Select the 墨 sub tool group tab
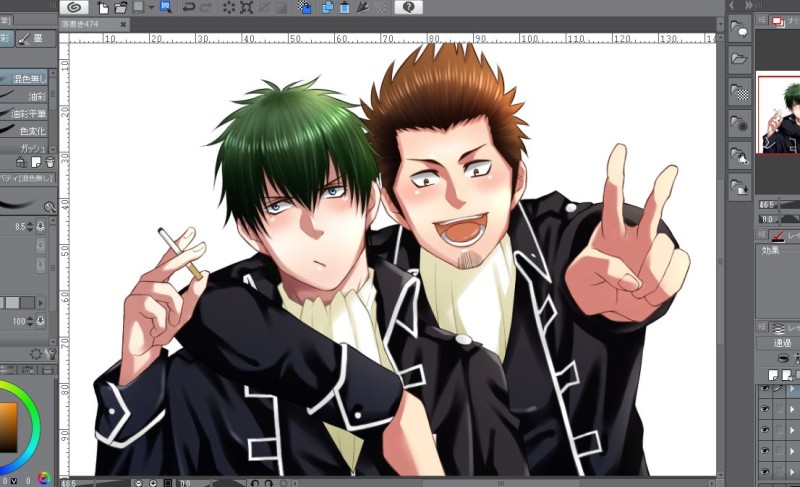The image size is (800, 487). [x=35, y=38]
